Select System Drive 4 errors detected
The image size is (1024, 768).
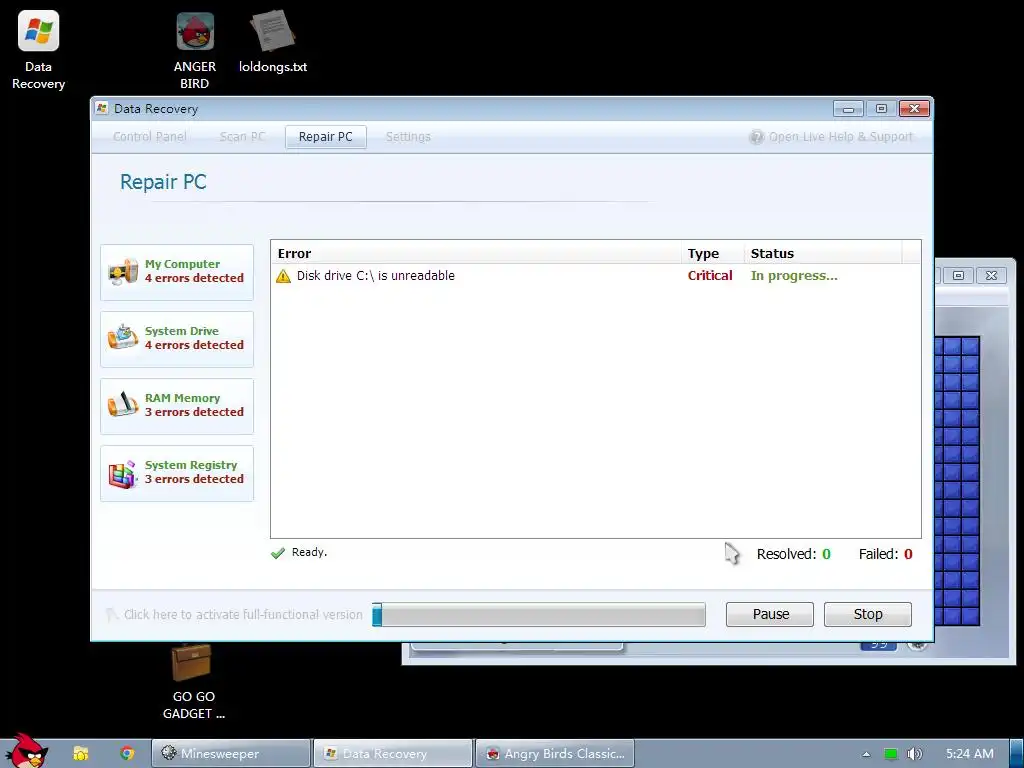pyautogui.click(x=177, y=339)
